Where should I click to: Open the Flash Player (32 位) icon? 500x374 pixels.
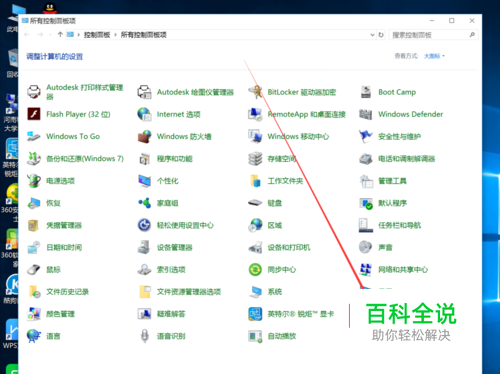tap(34, 114)
